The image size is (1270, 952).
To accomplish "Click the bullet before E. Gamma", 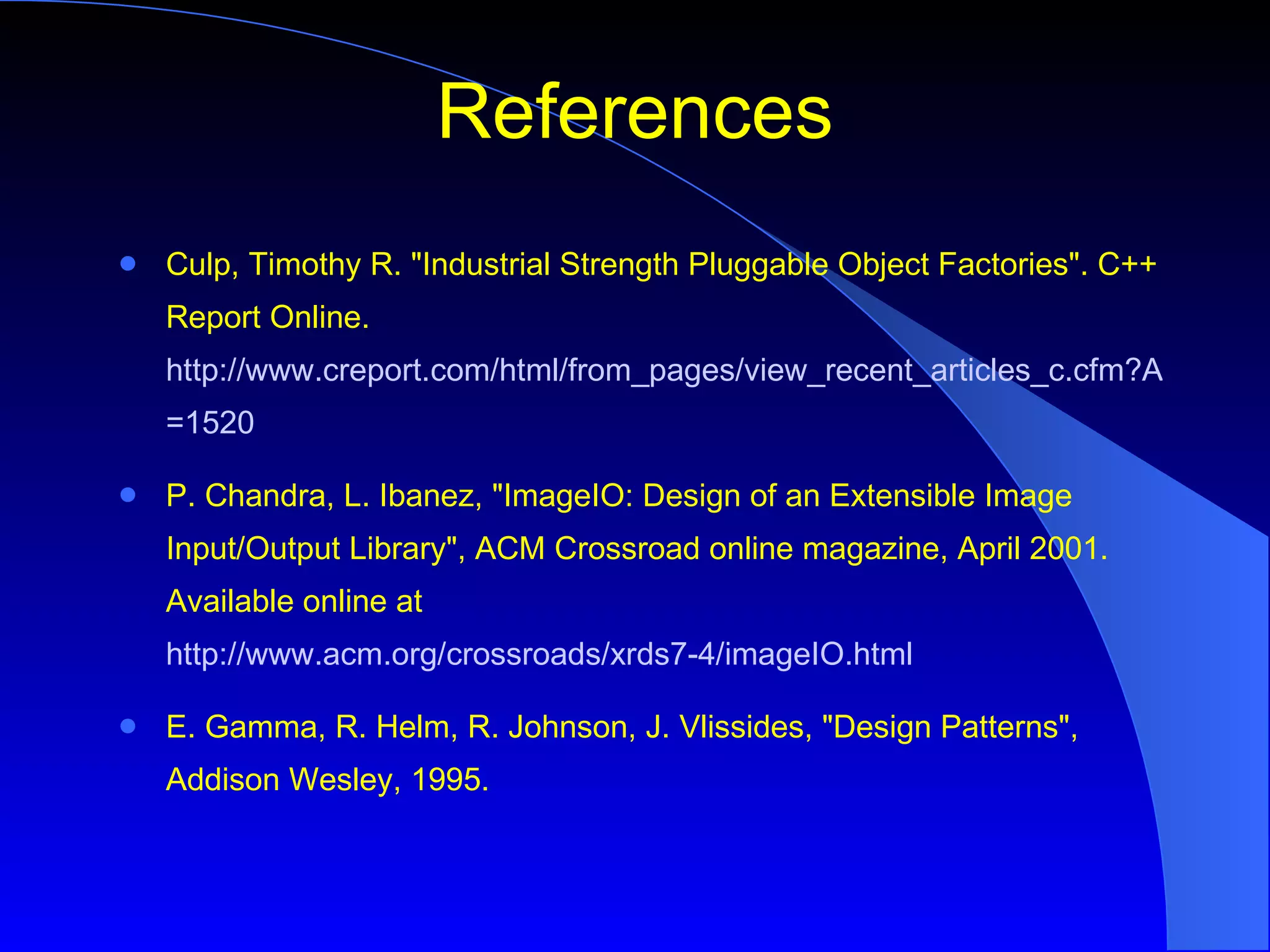I will 128,726.
